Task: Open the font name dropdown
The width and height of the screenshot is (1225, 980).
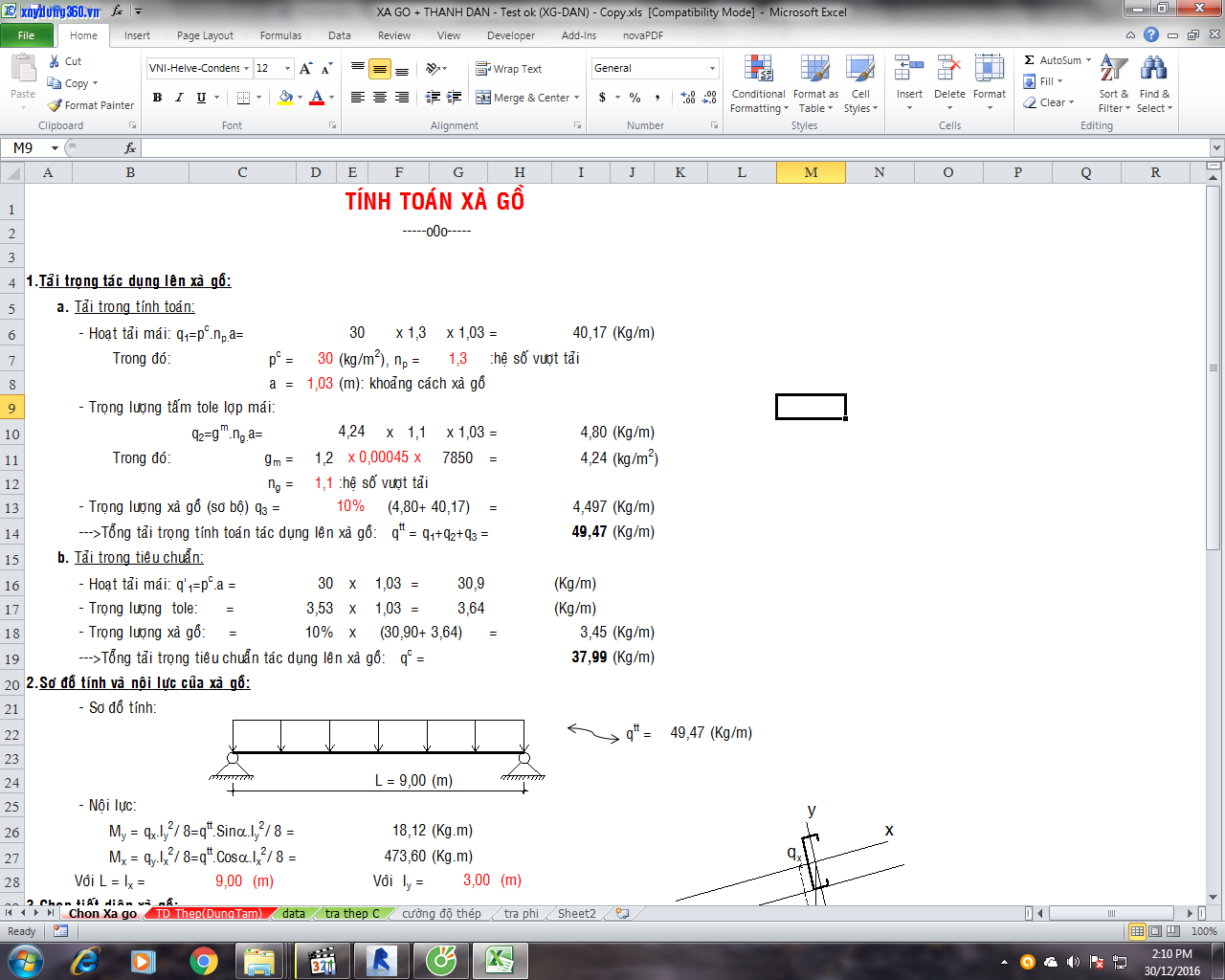Action: coord(247,69)
